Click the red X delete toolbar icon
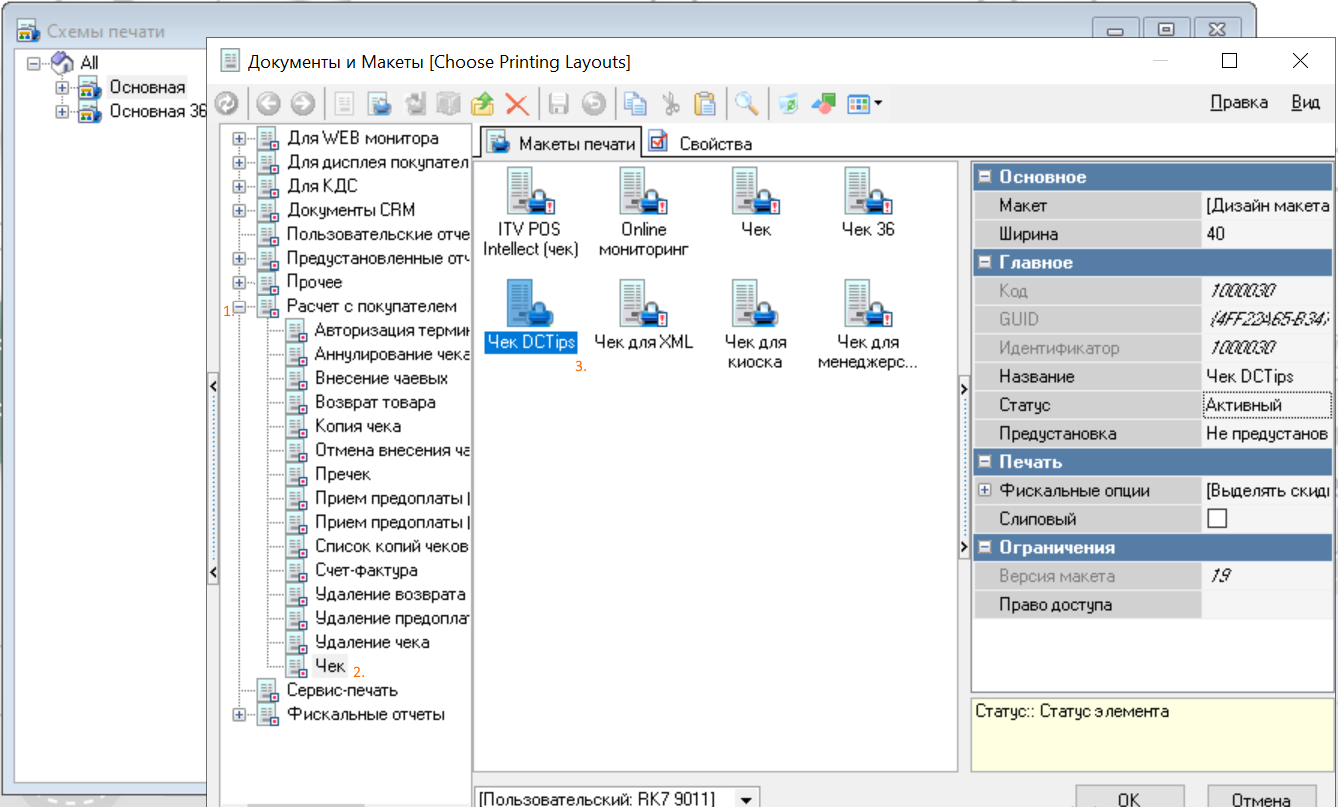Image resolution: width=1338 pixels, height=807 pixels. coord(516,103)
